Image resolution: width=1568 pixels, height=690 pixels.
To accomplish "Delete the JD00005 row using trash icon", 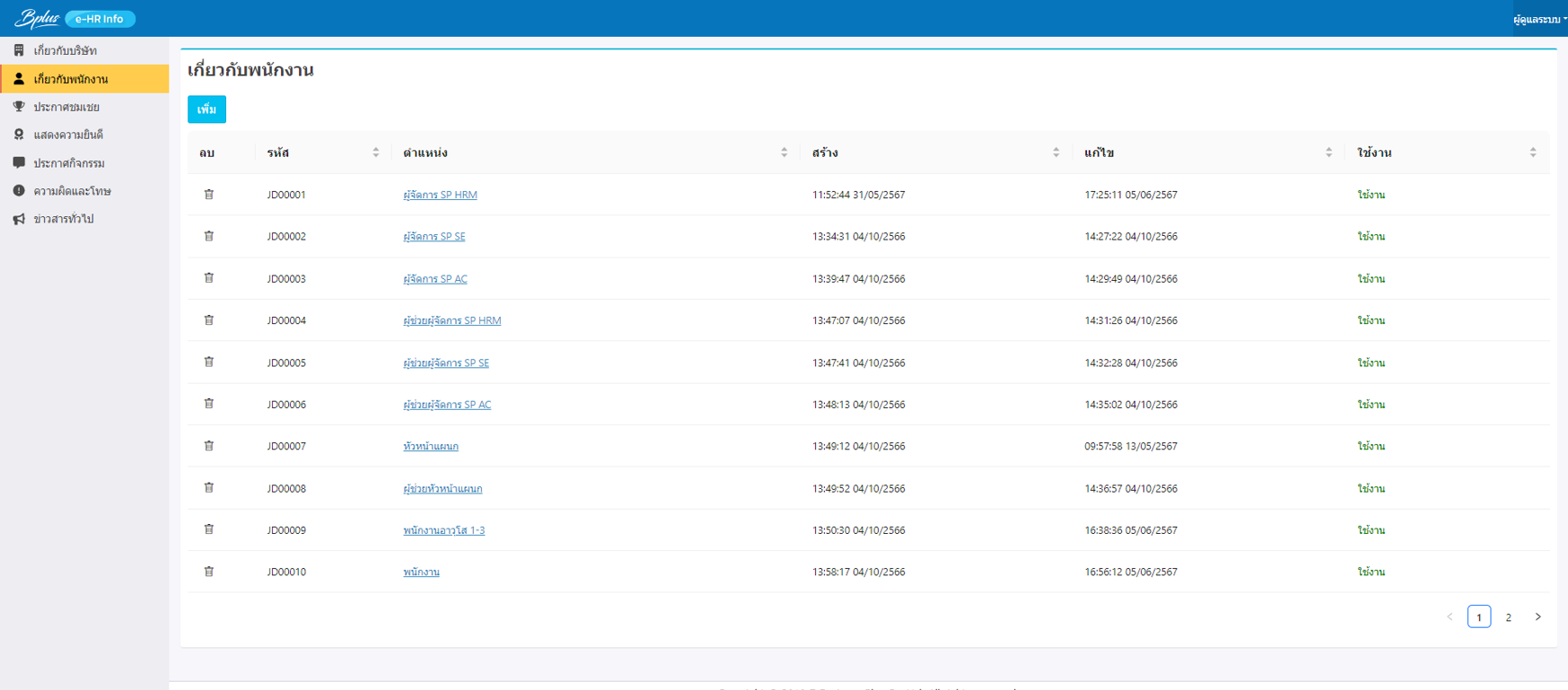I will (x=208, y=362).
